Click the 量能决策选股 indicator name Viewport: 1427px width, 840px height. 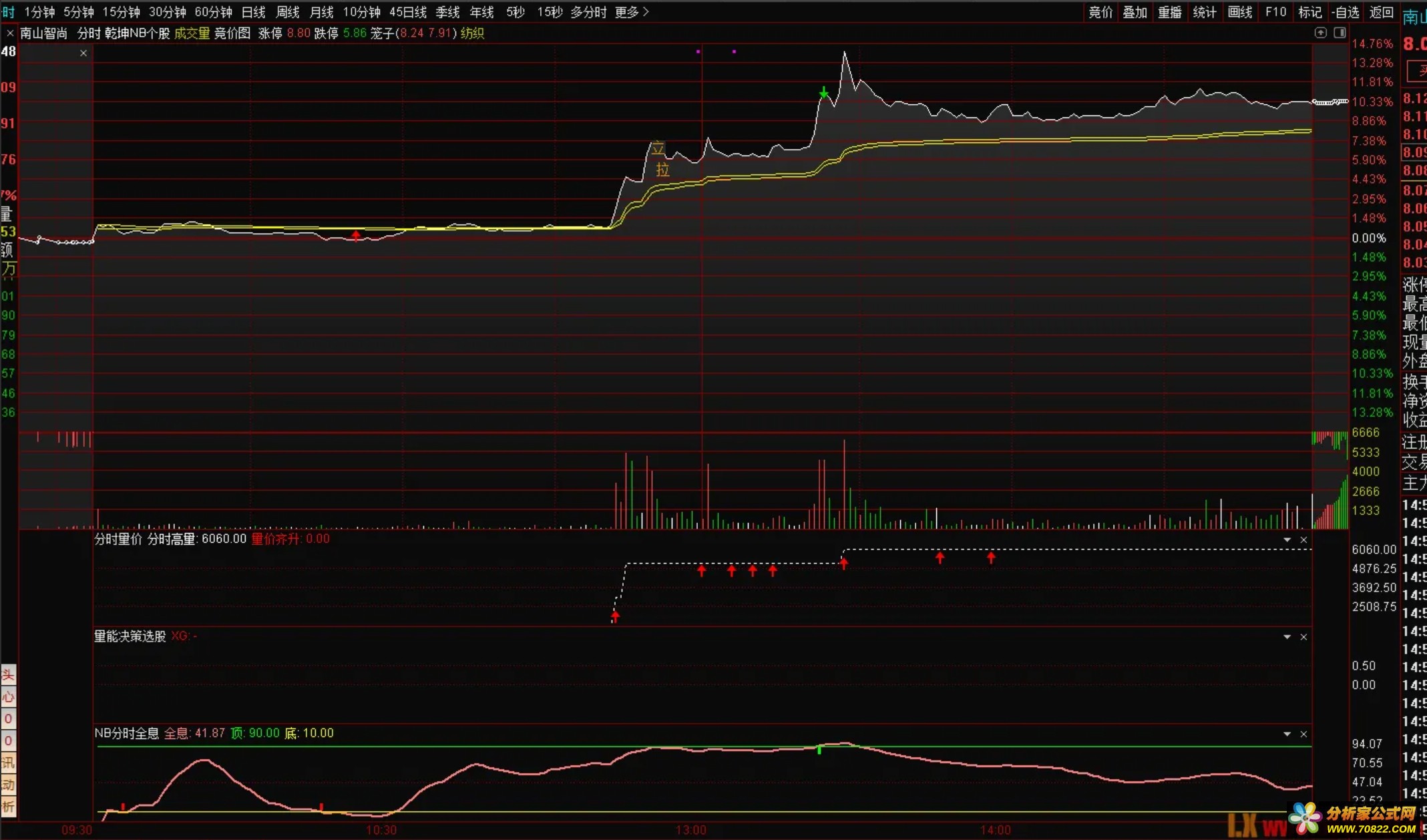130,636
